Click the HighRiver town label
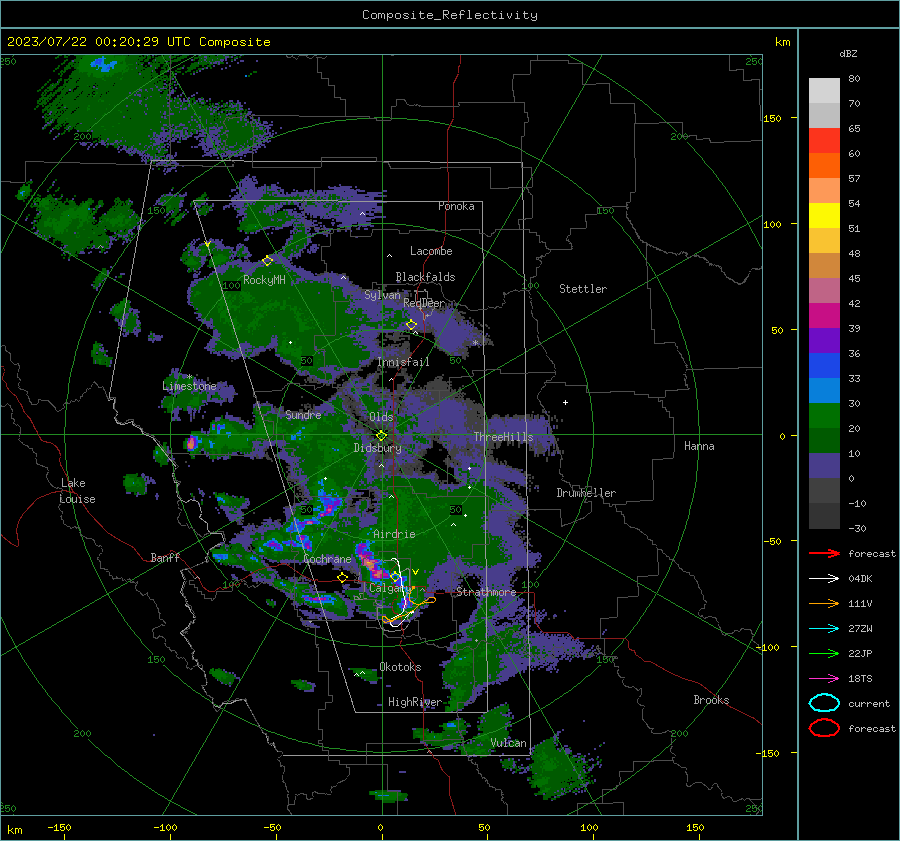The width and height of the screenshot is (900, 841). point(415,702)
